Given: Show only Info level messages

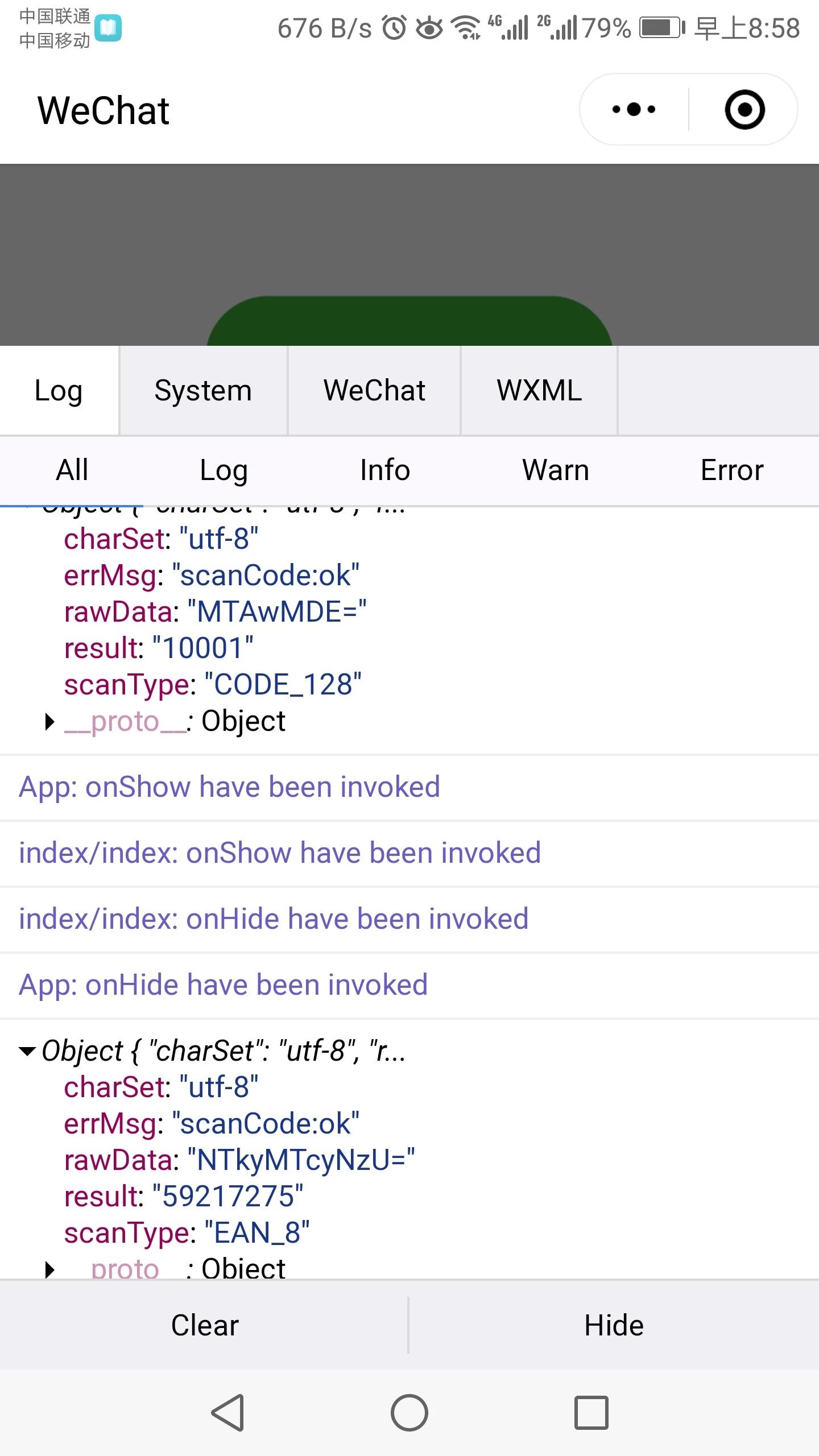Looking at the screenshot, I should (x=385, y=470).
